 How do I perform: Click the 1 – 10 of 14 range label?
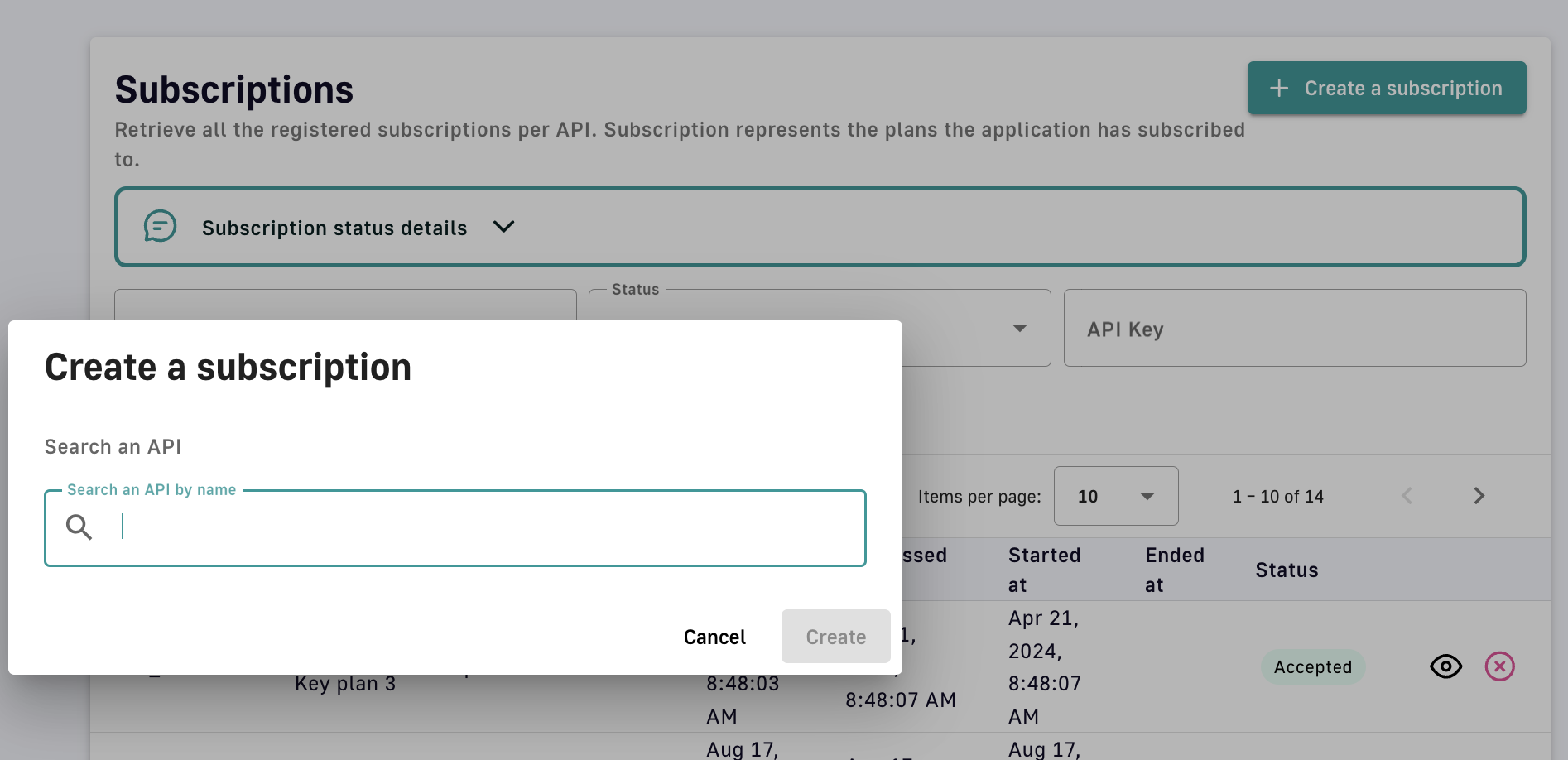(x=1277, y=497)
